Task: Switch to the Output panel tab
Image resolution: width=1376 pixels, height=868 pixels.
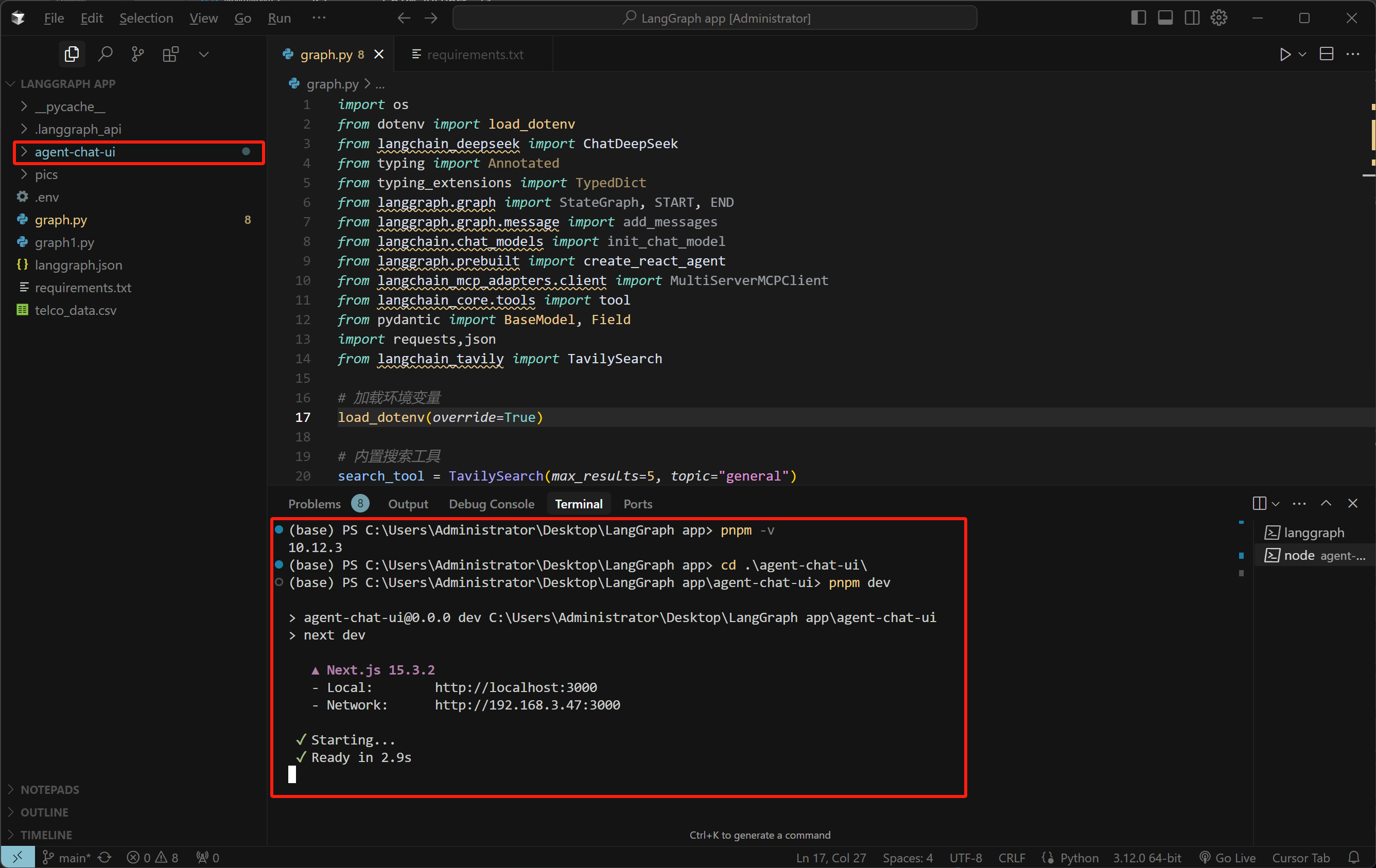Action: point(408,504)
